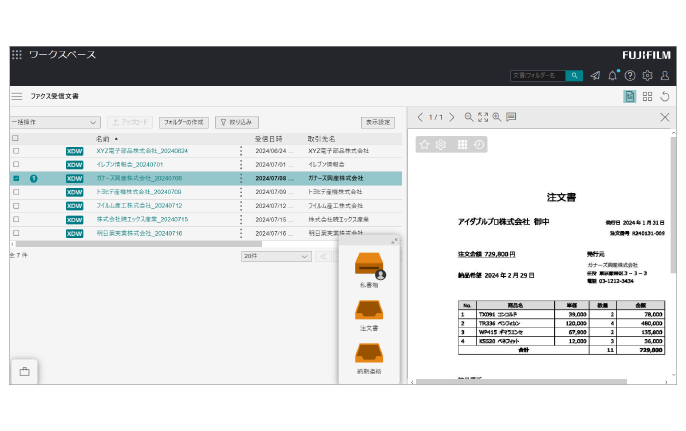Click the アップロード button
This screenshot has width=686, height=431.
tap(130, 123)
